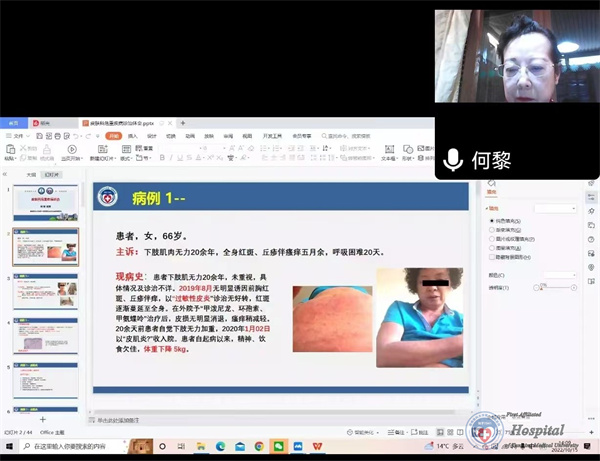Click the New Slide (新建幻灯片) icon
Viewport: 600px width, 461px height.
pyautogui.click(x=103, y=149)
